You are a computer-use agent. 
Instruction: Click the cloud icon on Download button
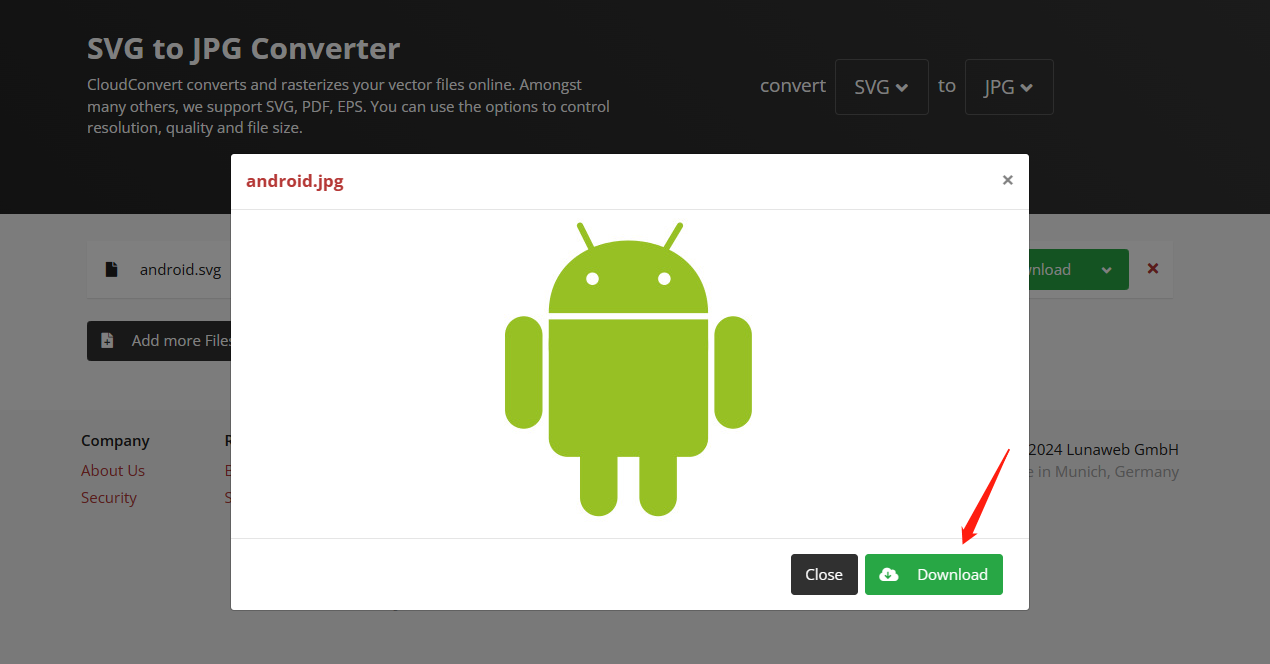pyautogui.click(x=888, y=574)
